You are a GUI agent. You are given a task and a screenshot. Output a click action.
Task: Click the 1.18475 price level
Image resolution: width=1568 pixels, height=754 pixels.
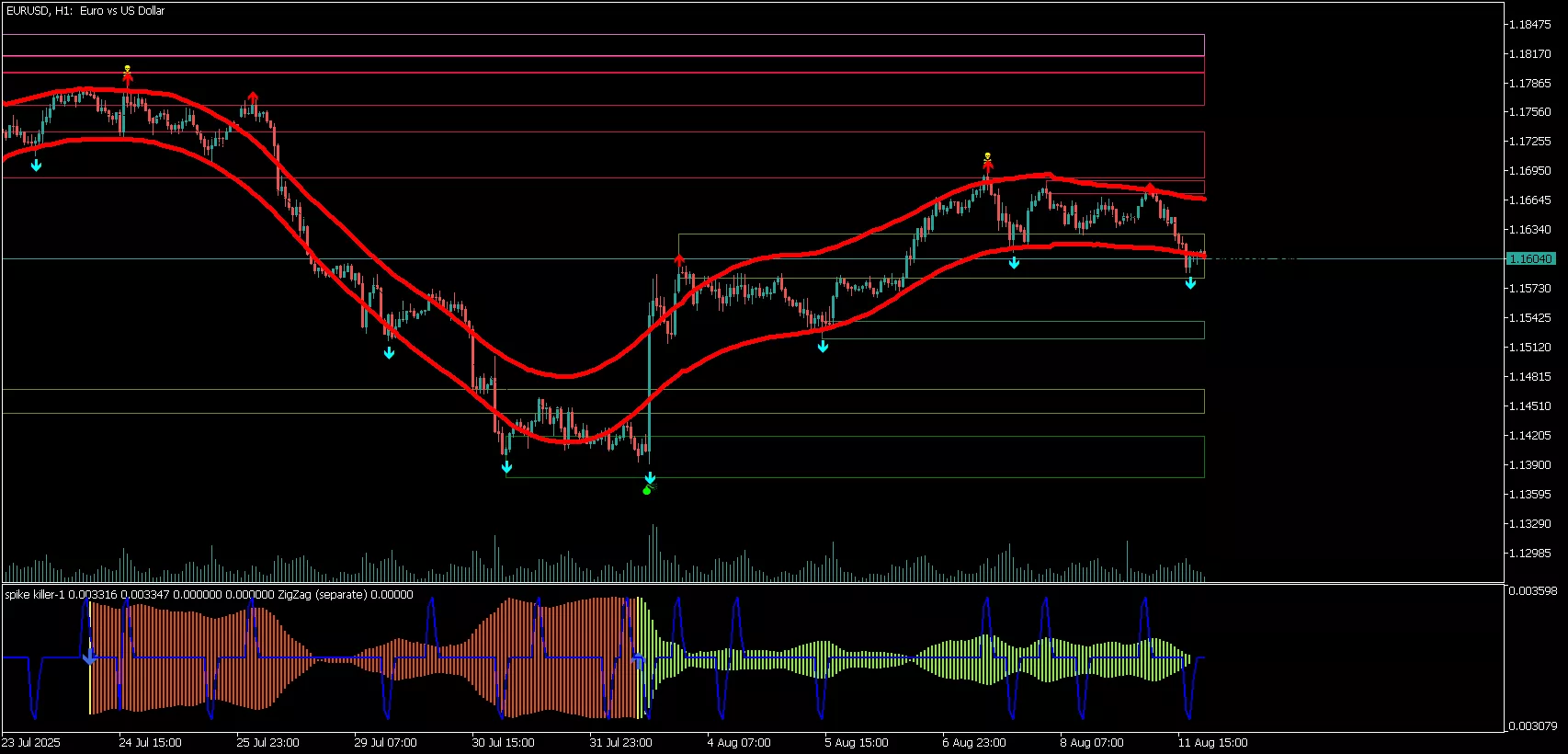tap(1530, 24)
